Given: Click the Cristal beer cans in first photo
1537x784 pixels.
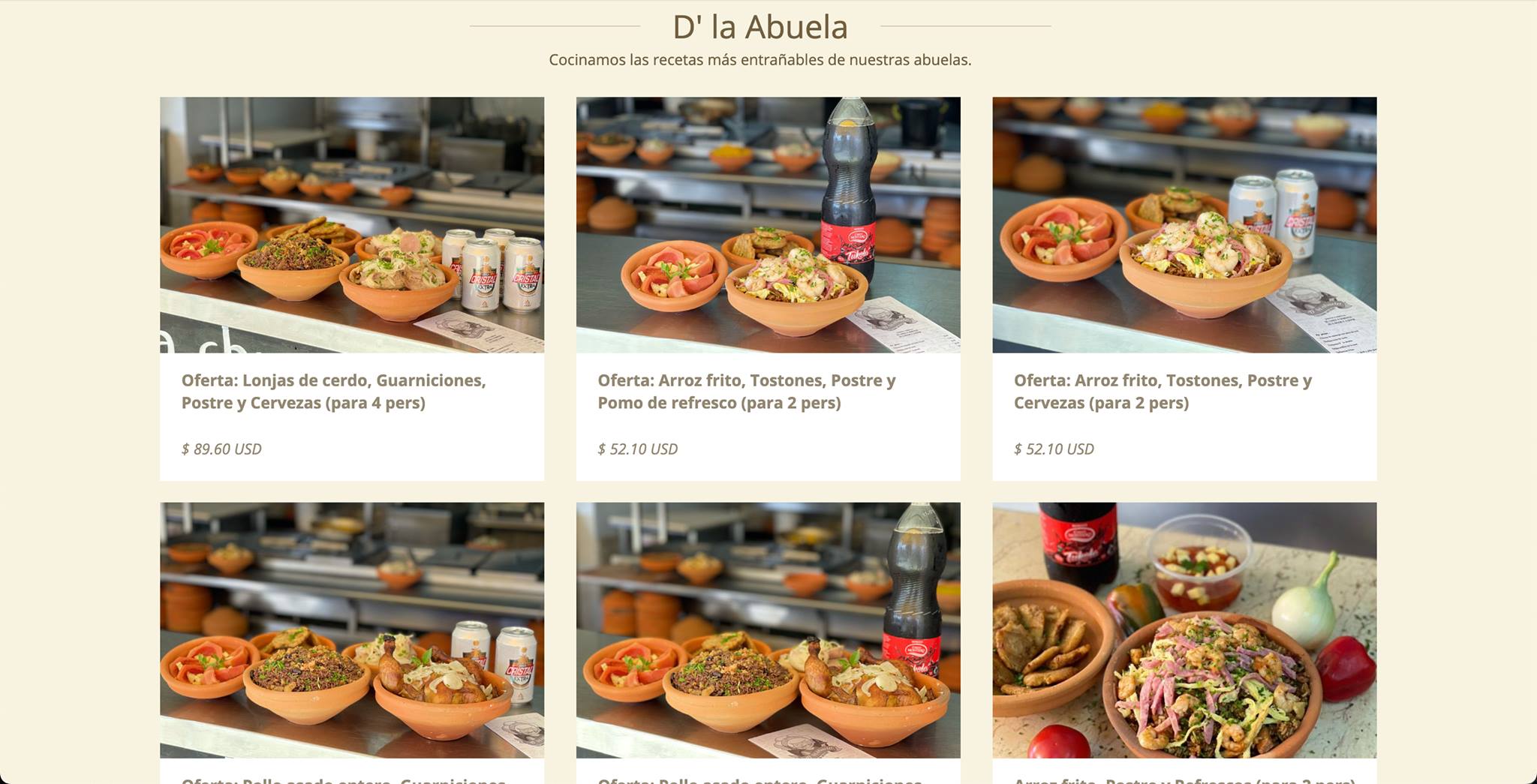Looking at the screenshot, I should coord(492,270).
